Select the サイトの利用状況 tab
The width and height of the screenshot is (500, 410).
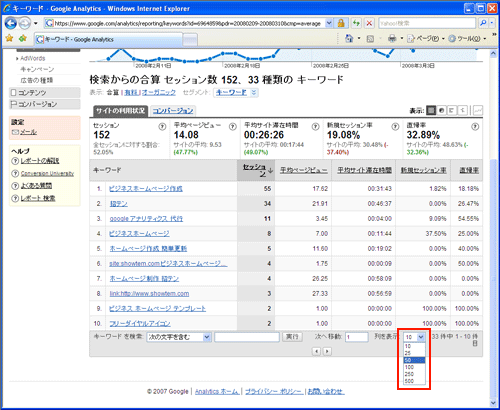point(120,111)
